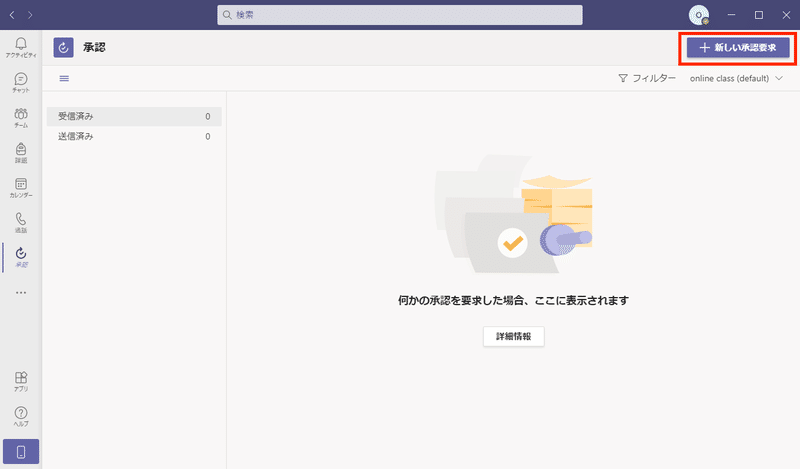Open the Activity bell icon
This screenshot has height=469, width=800.
tap(21, 47)
